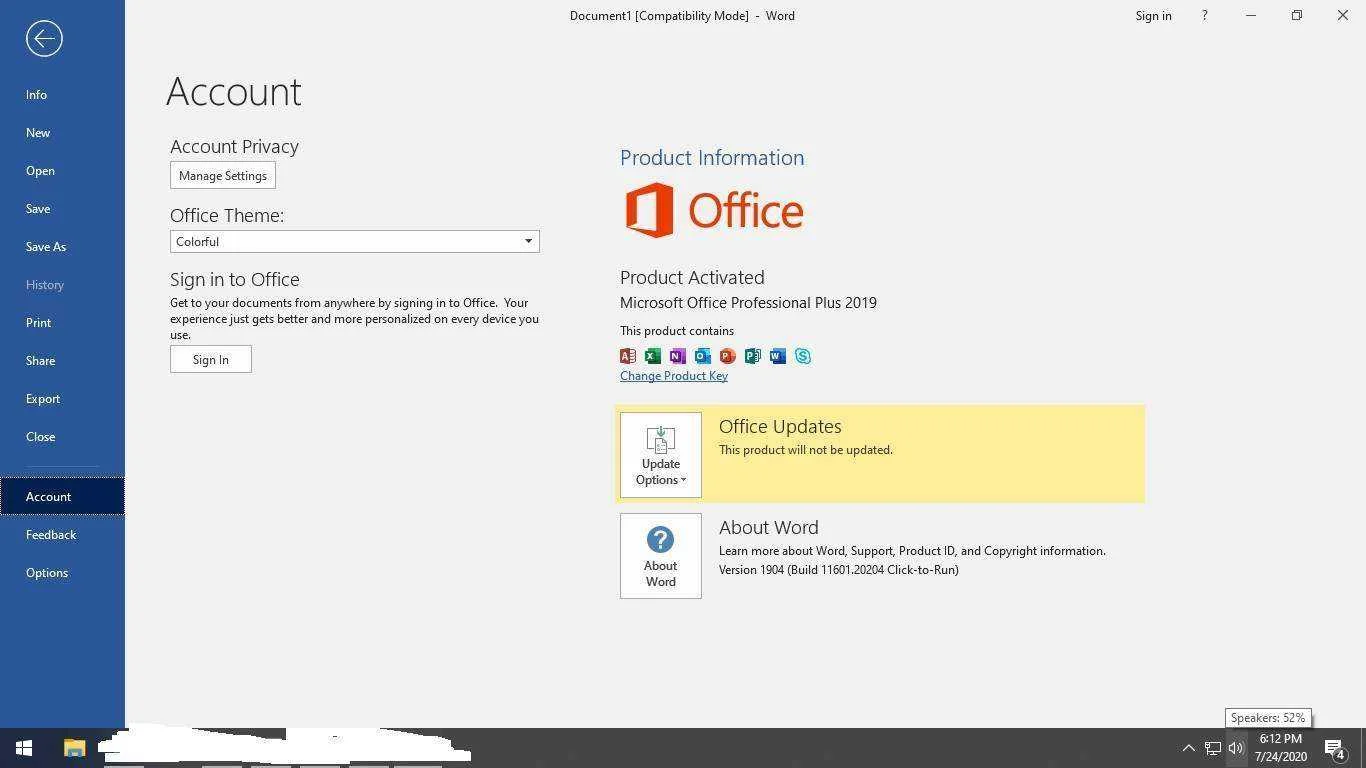Screen dimensions: 1366x768
Task: Open the Action Center notifications icon
Action: (x=1334, y=748)
